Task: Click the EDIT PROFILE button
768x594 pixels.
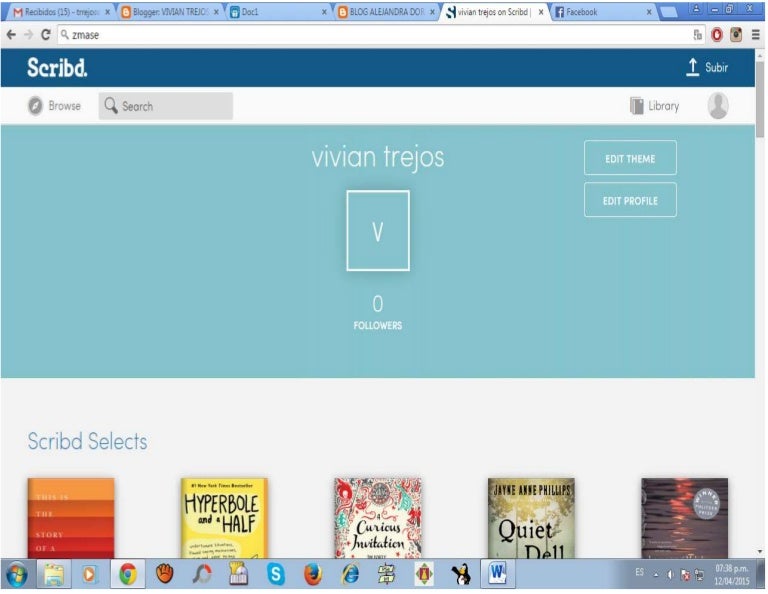Action: [630, 200]
